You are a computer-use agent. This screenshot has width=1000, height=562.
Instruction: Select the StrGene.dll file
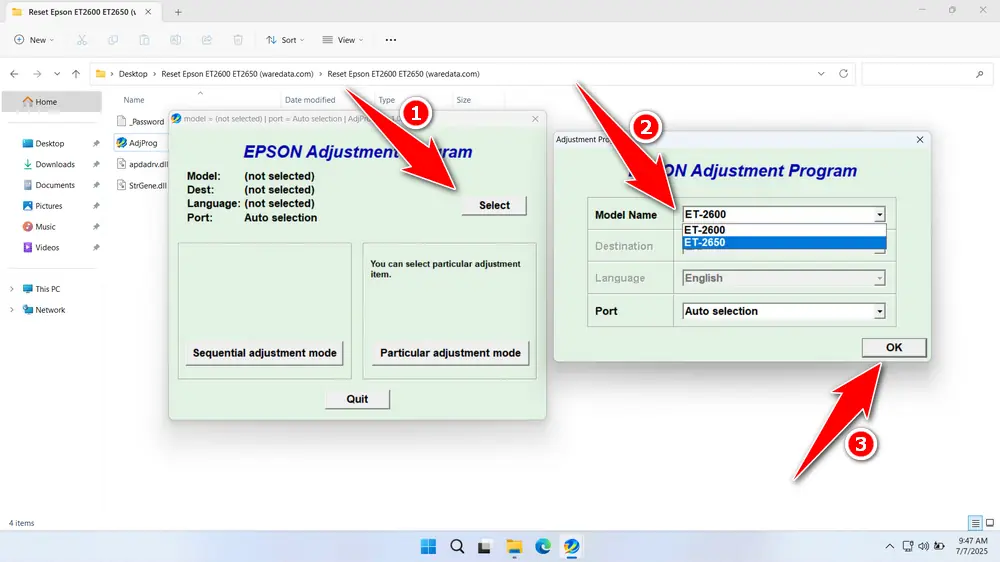[x=142, y=186]
